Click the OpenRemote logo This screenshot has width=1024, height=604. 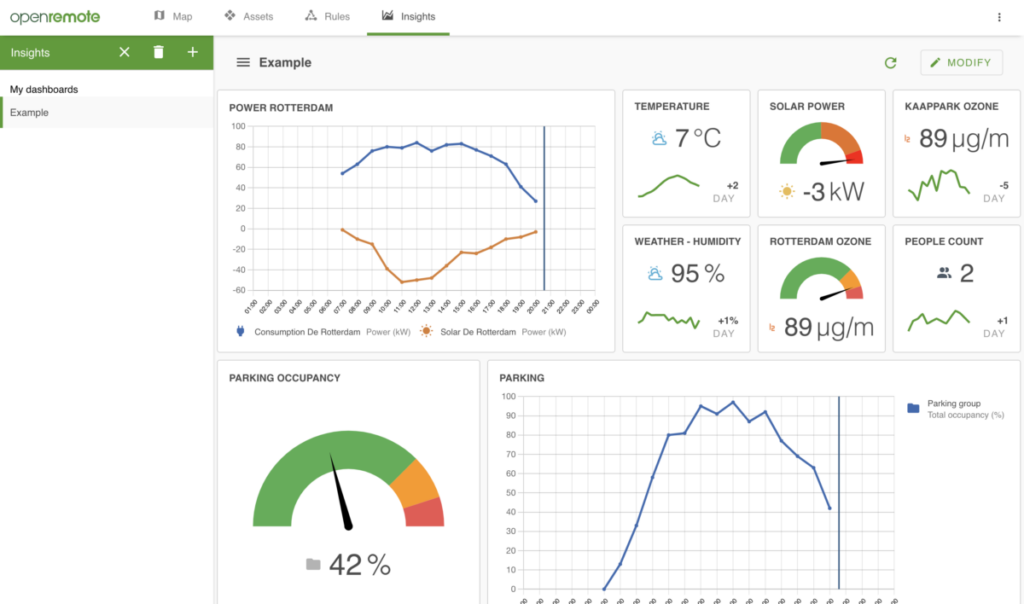(x=55, y=17)
